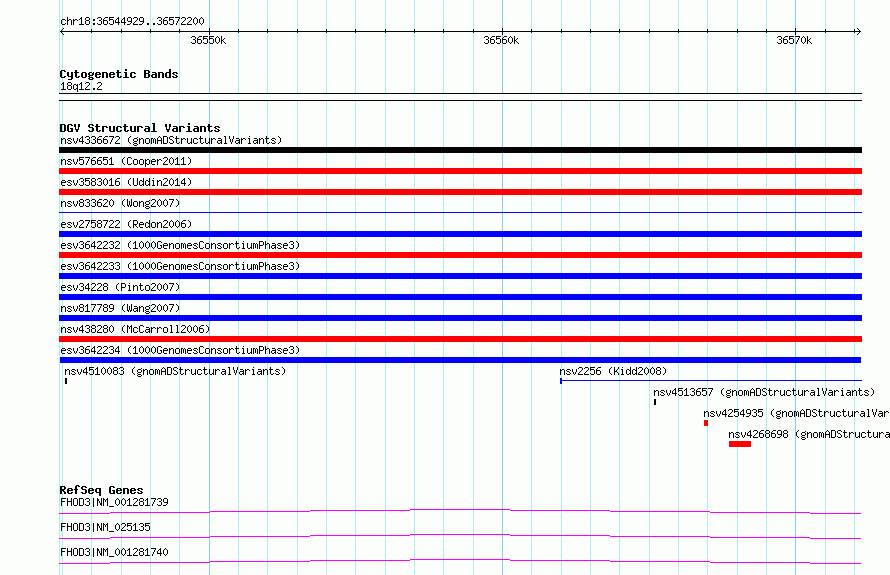This screenshot has width=890, height=575.
Task: Open the nsv4510083 gnomAD variant label
Action: [x=175, y=371]
